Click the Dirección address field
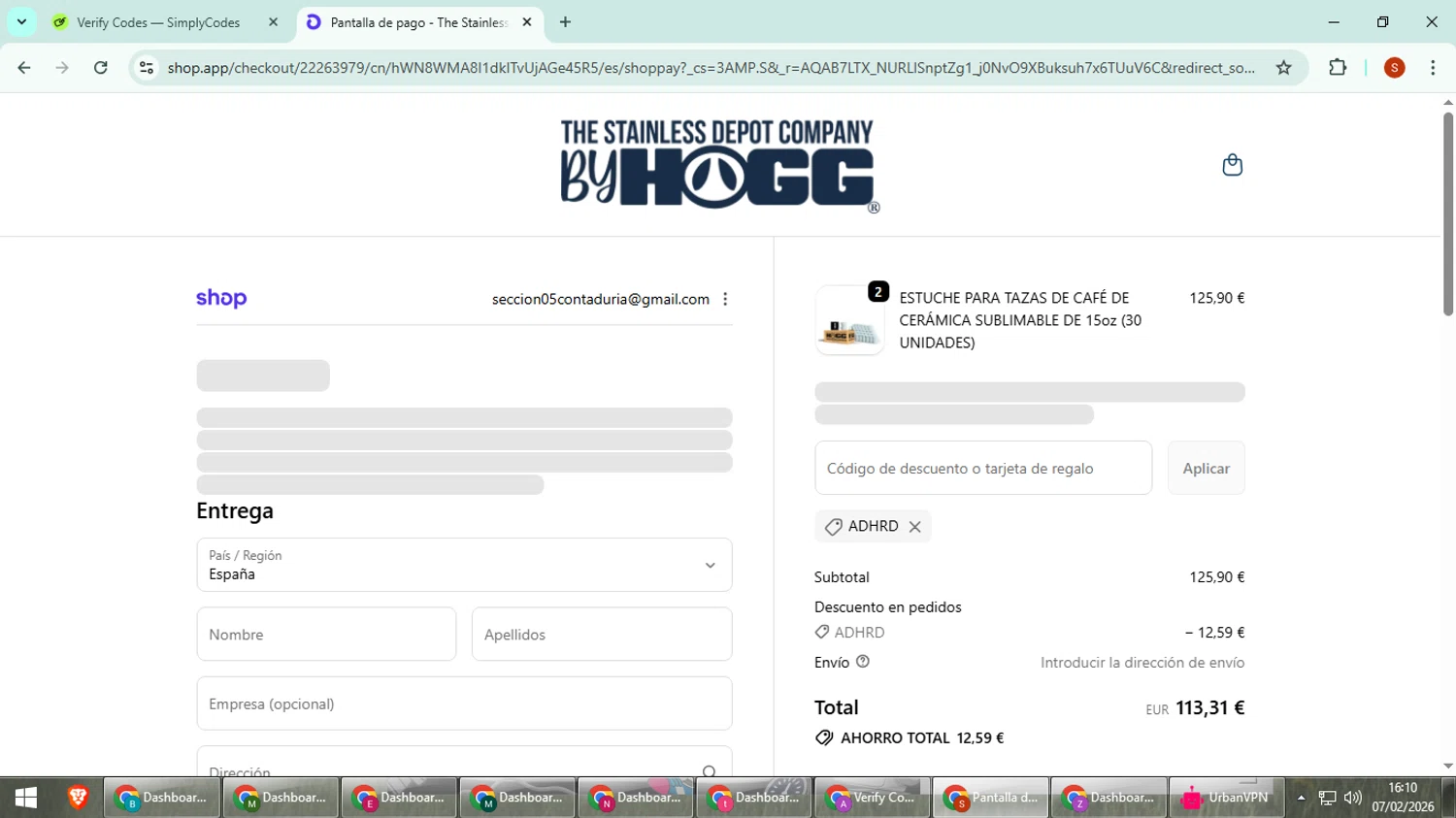This screenshot has height=818, width=1456. pyautogui.click(x=464, y=762)
